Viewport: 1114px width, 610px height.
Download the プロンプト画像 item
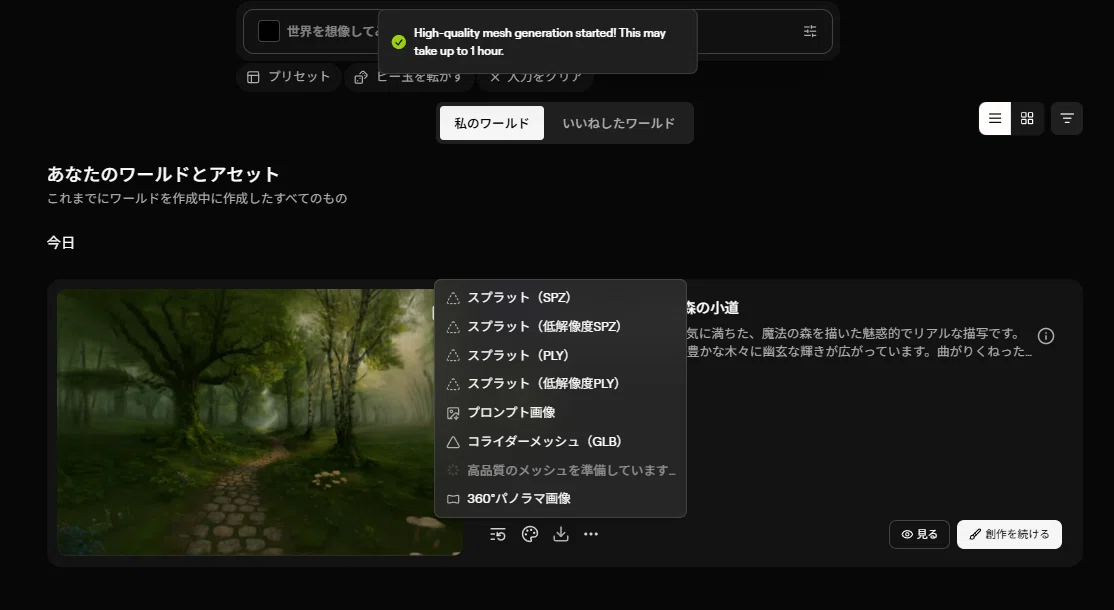click(560, 413)
